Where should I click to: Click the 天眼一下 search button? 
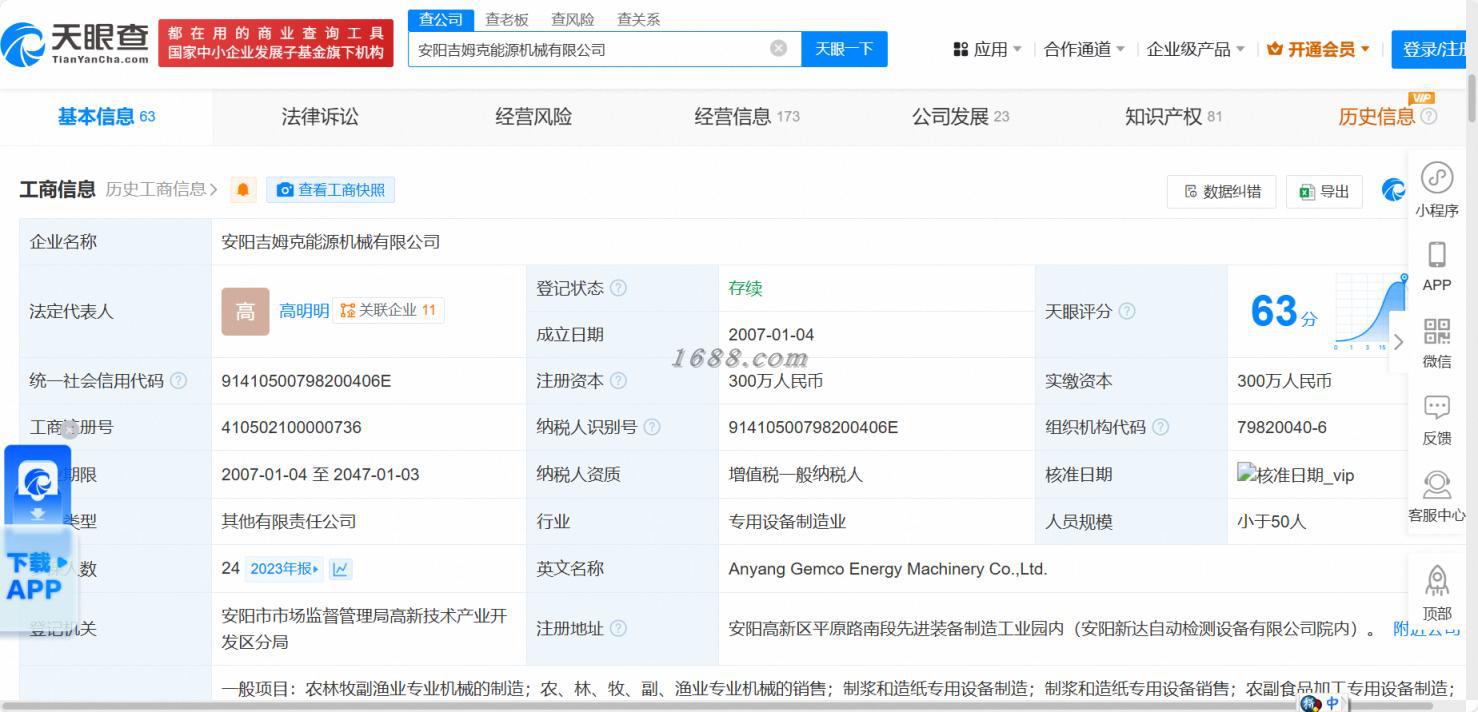tap(844, 49)
